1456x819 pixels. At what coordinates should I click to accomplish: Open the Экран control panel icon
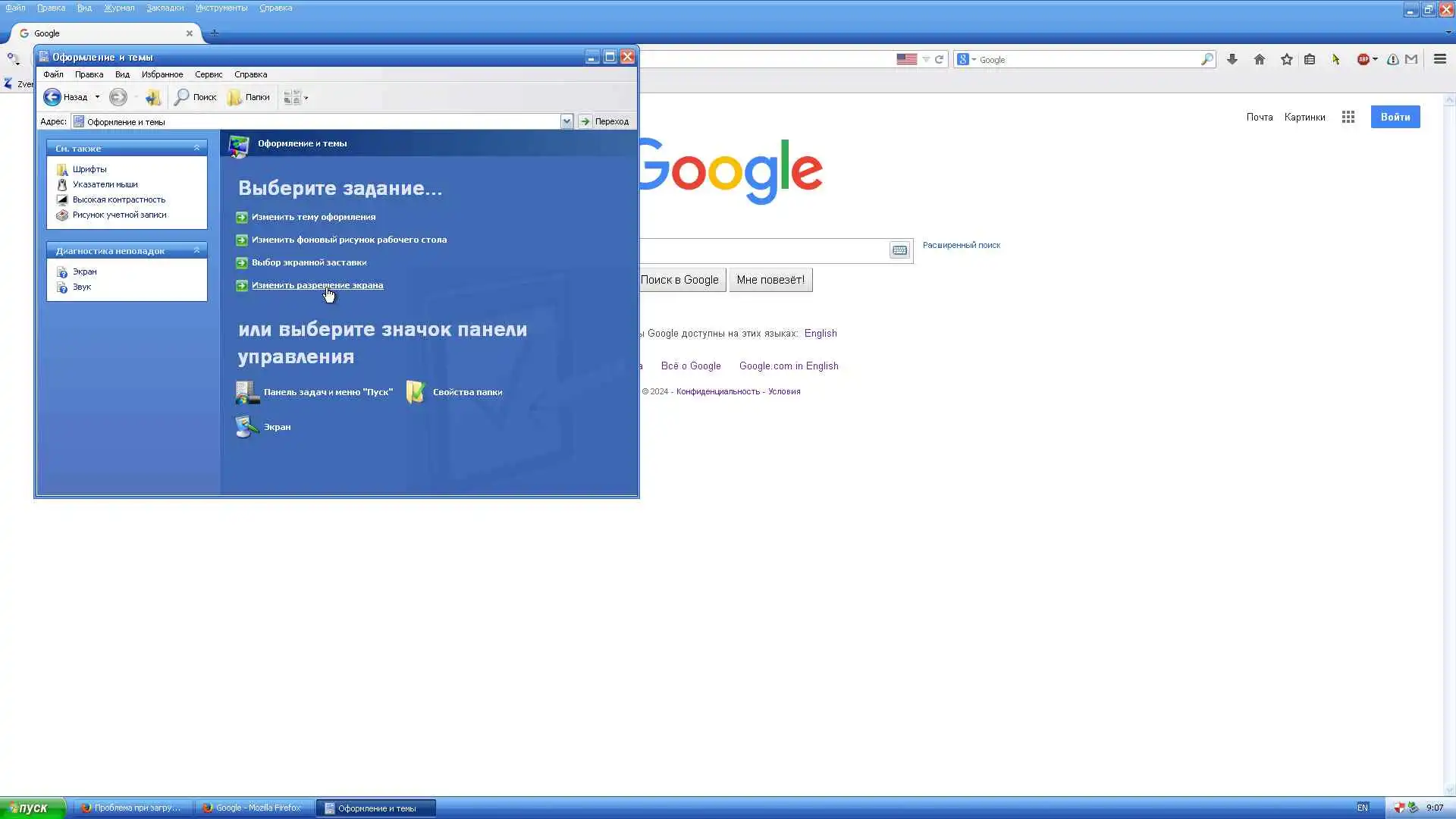(x=247, y=427)
